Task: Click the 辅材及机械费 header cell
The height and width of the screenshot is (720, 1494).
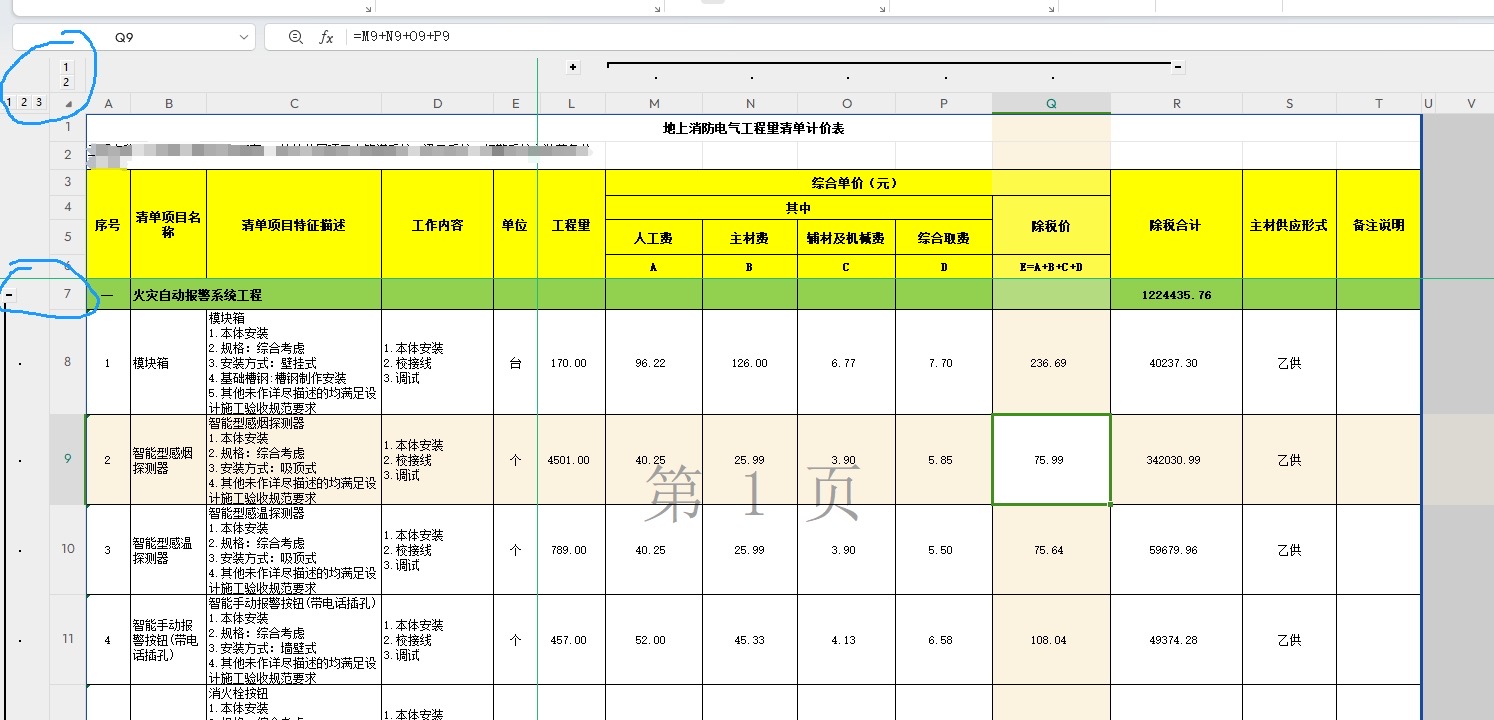Action: tap(846, 238)
